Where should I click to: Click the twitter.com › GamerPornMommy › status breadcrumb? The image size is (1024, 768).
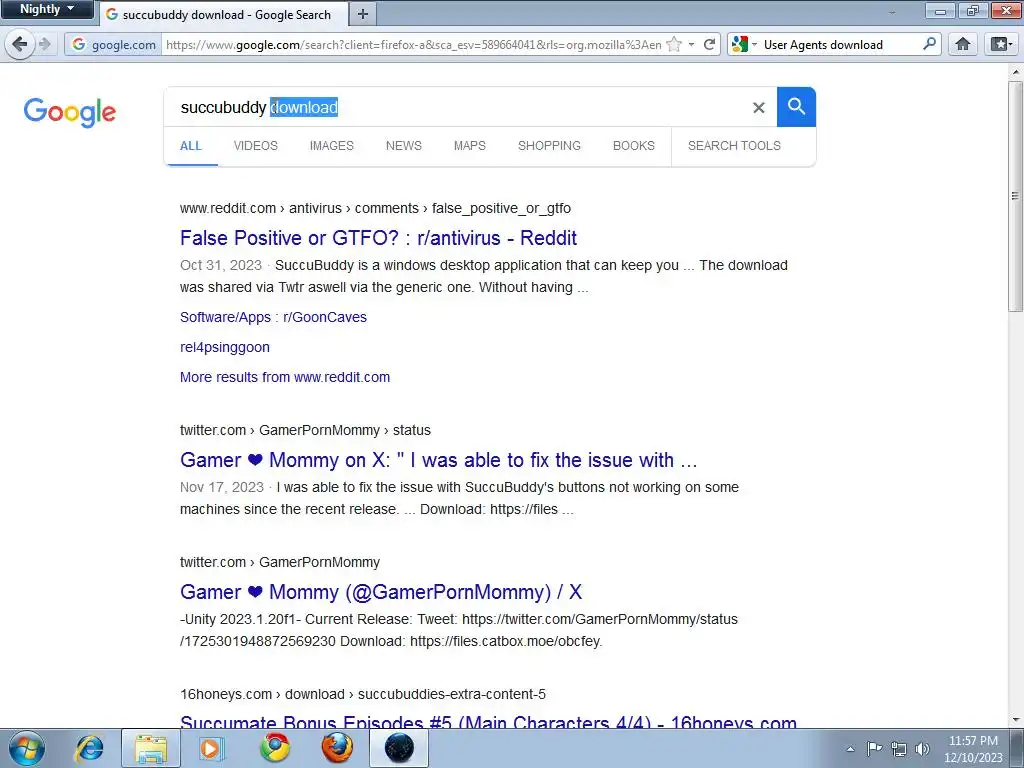click(305, 430)
